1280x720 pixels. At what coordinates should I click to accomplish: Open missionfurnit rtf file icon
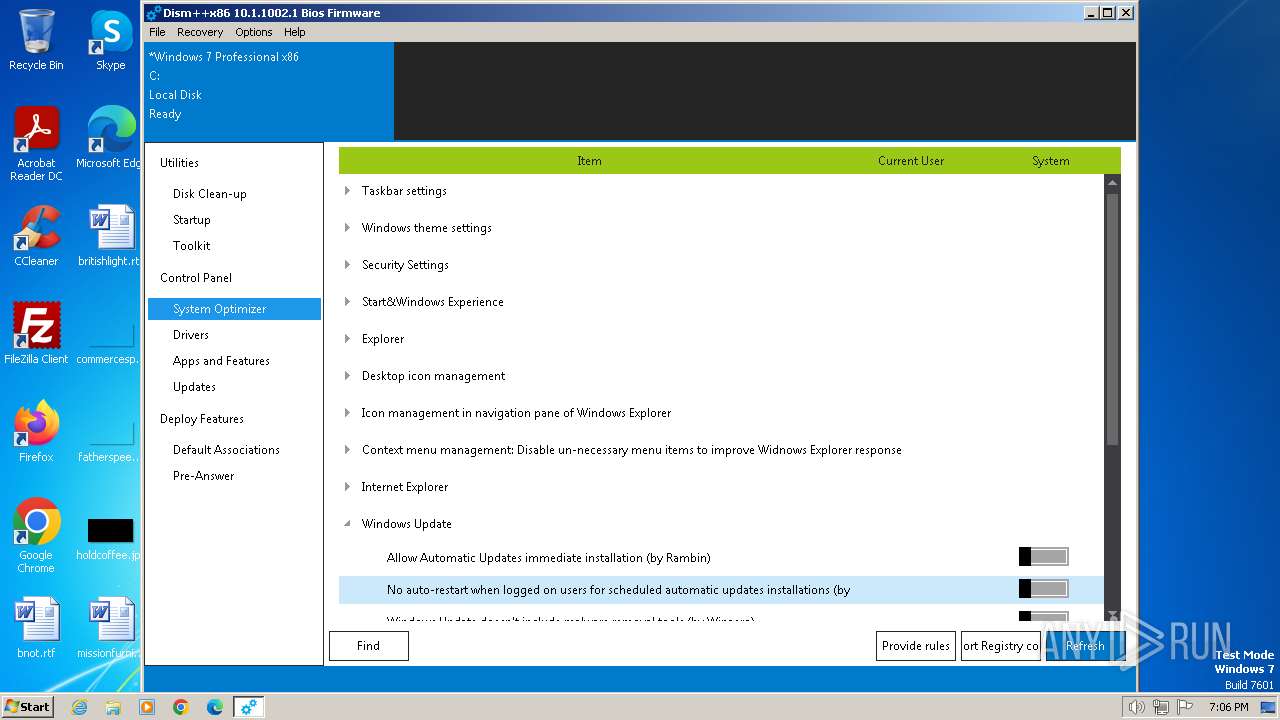pyautogui.click(x=109, y=628)
